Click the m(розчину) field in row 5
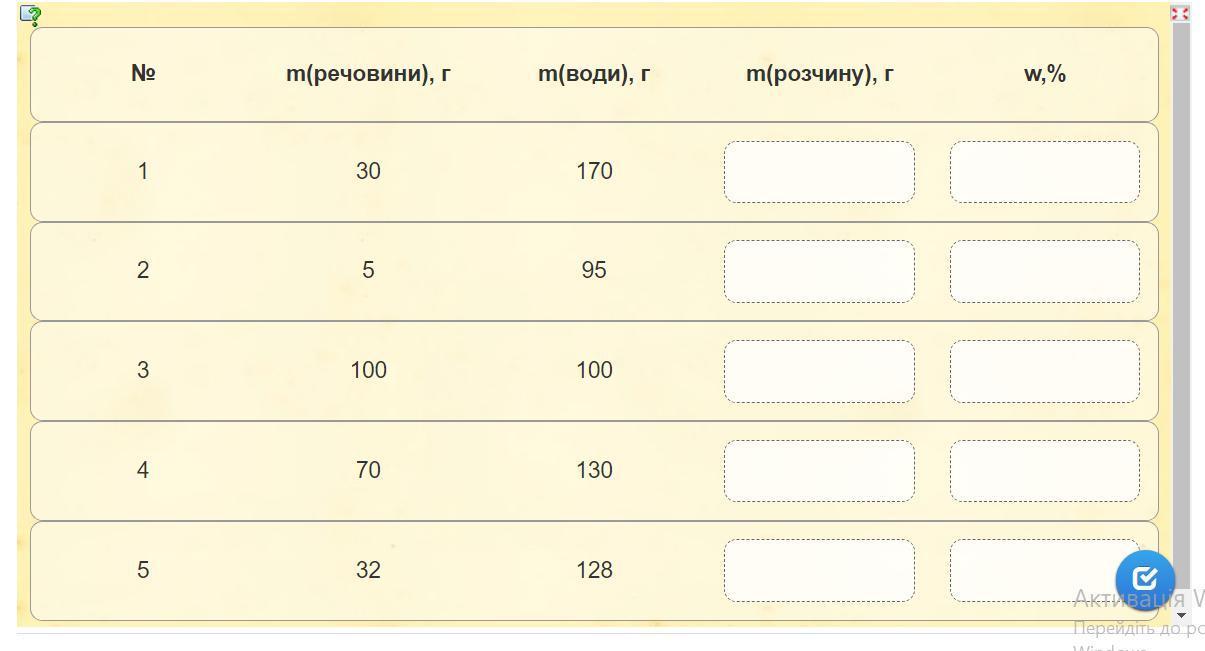 pos(819,570)
